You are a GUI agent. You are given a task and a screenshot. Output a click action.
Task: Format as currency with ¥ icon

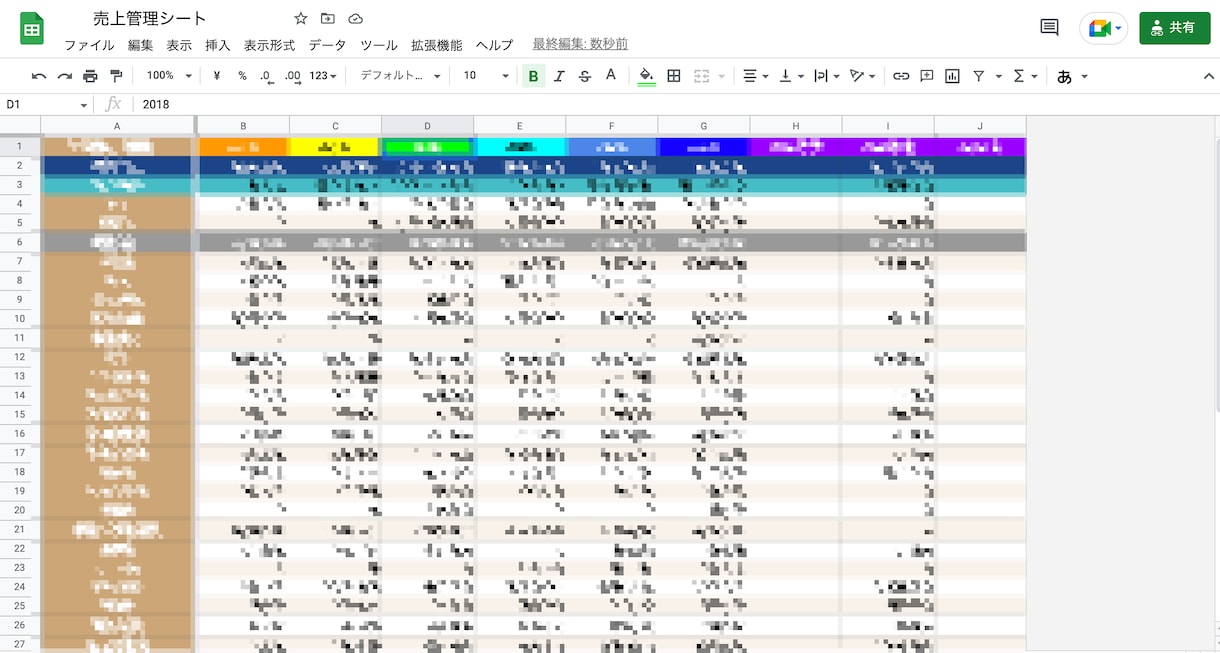217,76
